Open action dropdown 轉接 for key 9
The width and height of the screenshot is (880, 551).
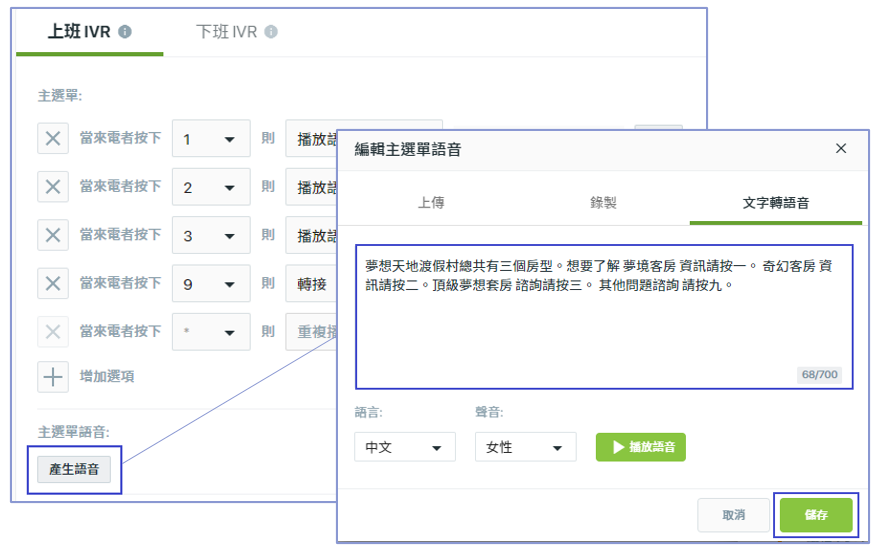pyautogui.click(x=311, y=283)
